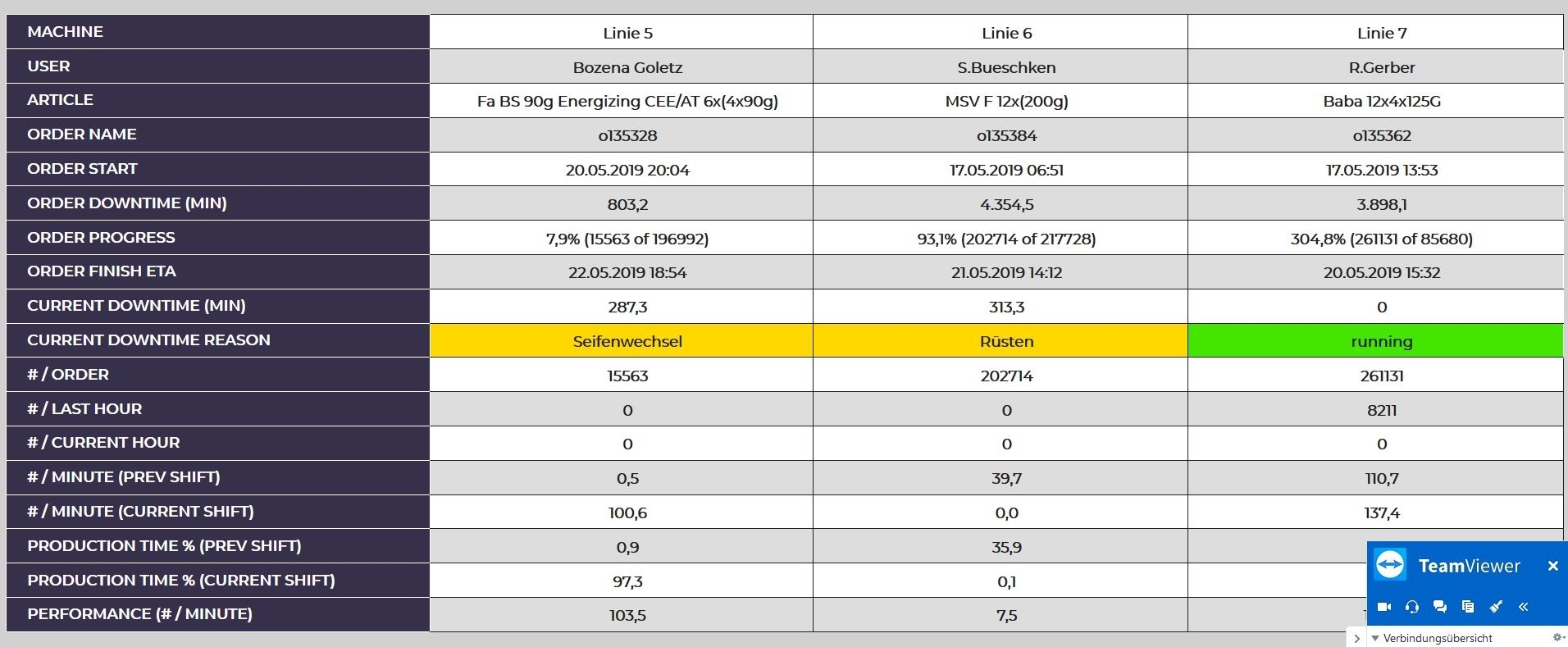This screenshot has width=1568, height=647.
Task: Click the green running status cell
Action: click(1381, 341)
